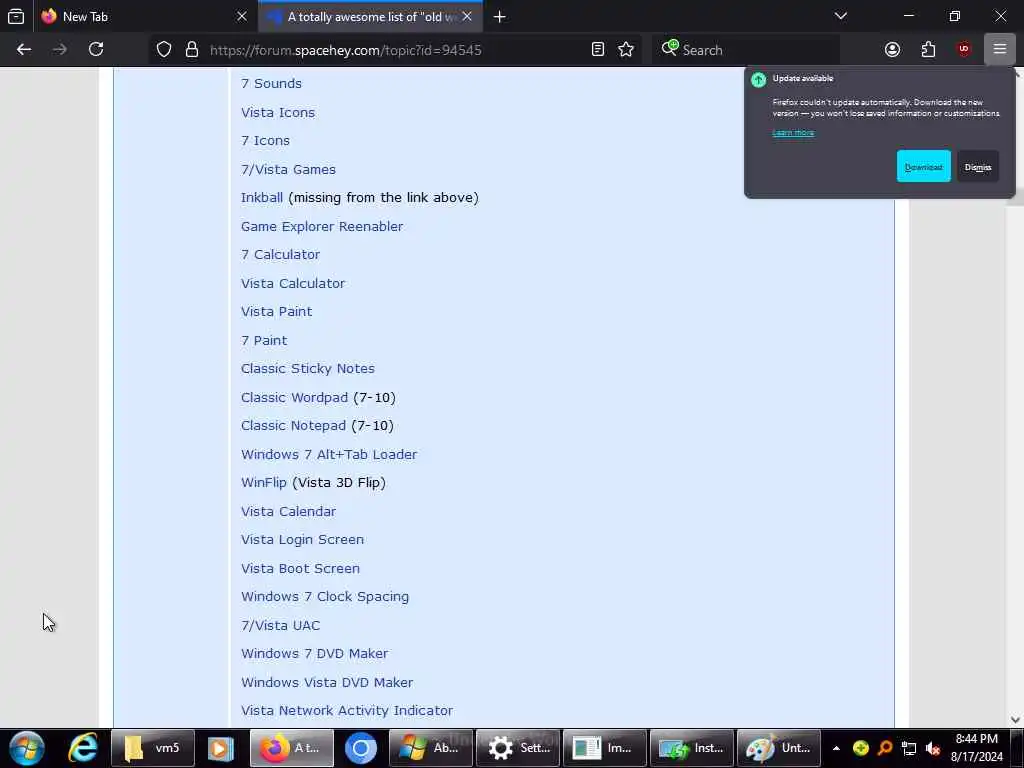Open the Vista Paint link
This screenshot has width=1024, height=768.
(276, 312)
